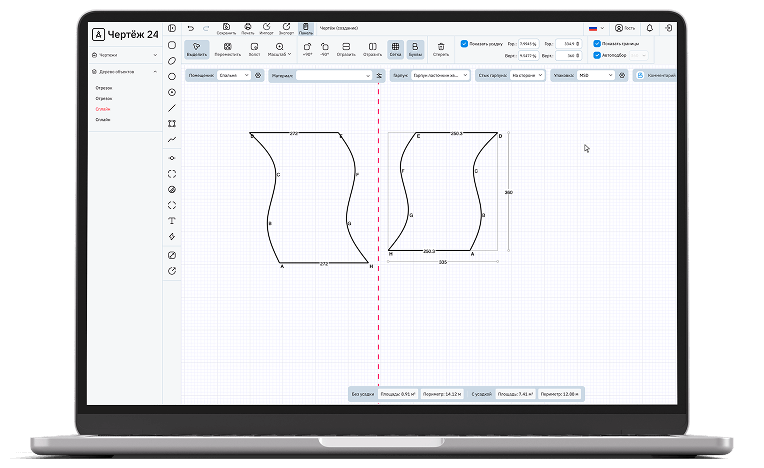Screen dimensions: 764x468
Task: Click the Стереть trash icon
Action: pyautogui.click(x=441, y=49)
